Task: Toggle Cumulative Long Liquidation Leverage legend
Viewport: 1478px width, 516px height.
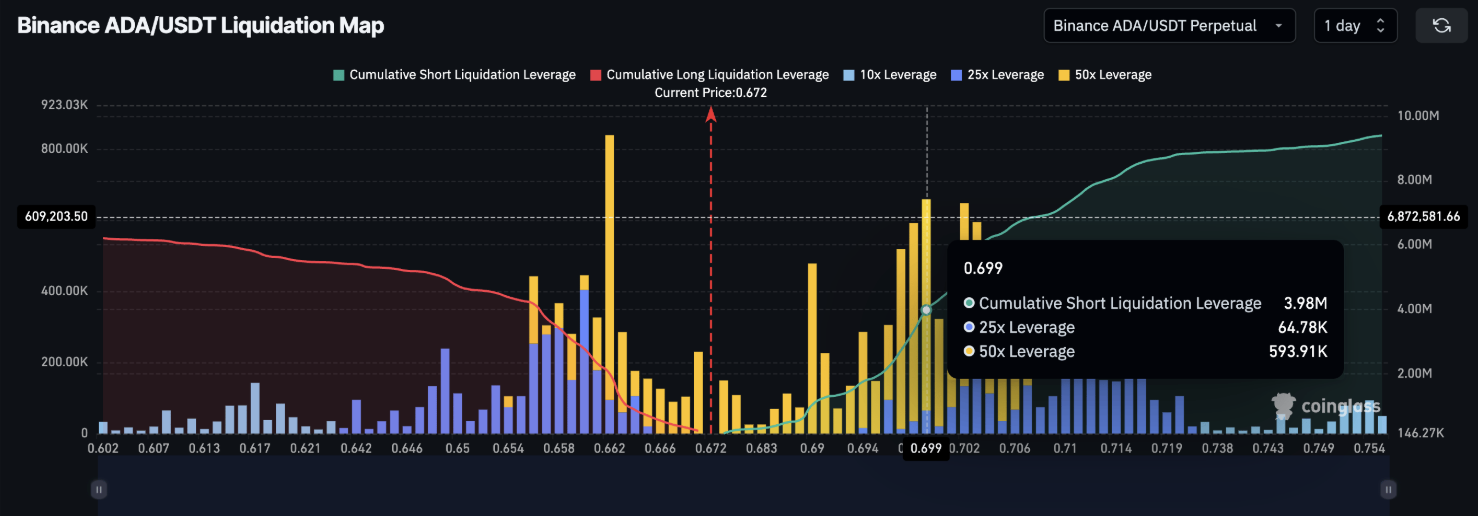Action: (x=709, y=75)
